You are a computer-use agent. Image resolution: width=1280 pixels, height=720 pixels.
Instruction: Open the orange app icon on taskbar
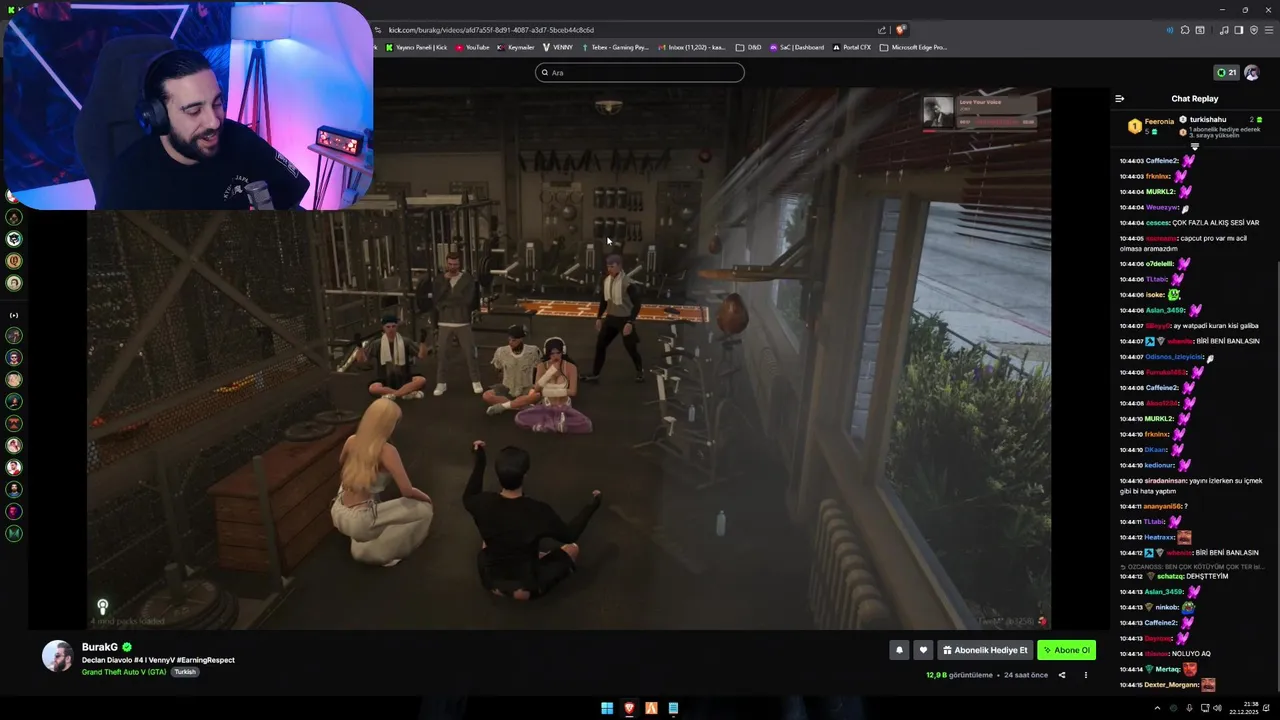click(651, 708)
